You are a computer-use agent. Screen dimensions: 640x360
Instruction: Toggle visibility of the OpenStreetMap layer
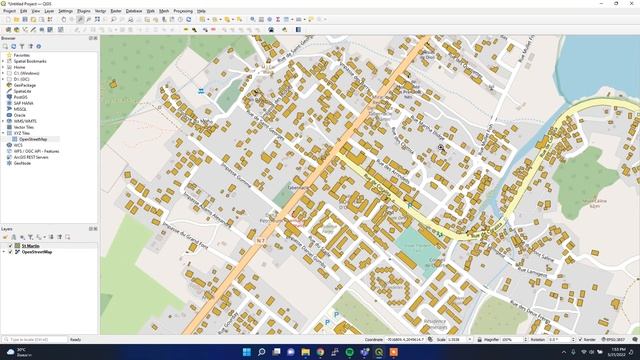pos(11,252)
